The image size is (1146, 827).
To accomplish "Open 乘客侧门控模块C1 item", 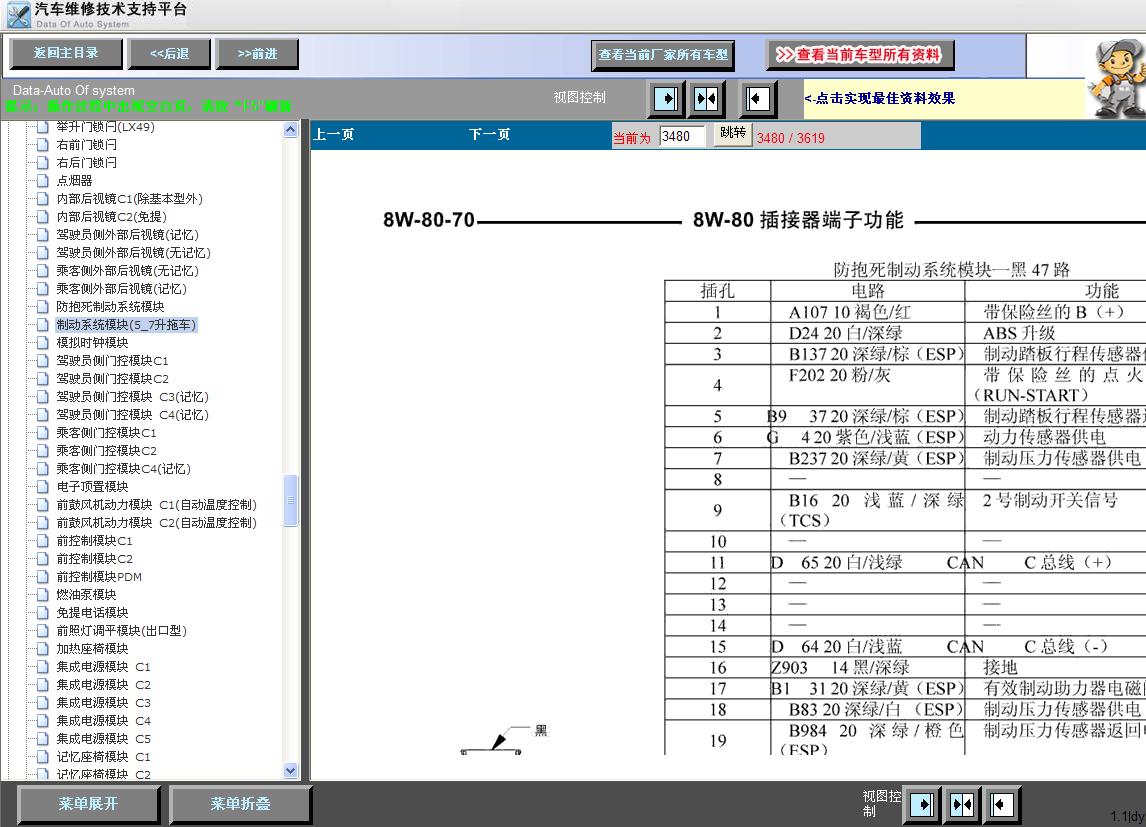I will [x=107, y=432].
